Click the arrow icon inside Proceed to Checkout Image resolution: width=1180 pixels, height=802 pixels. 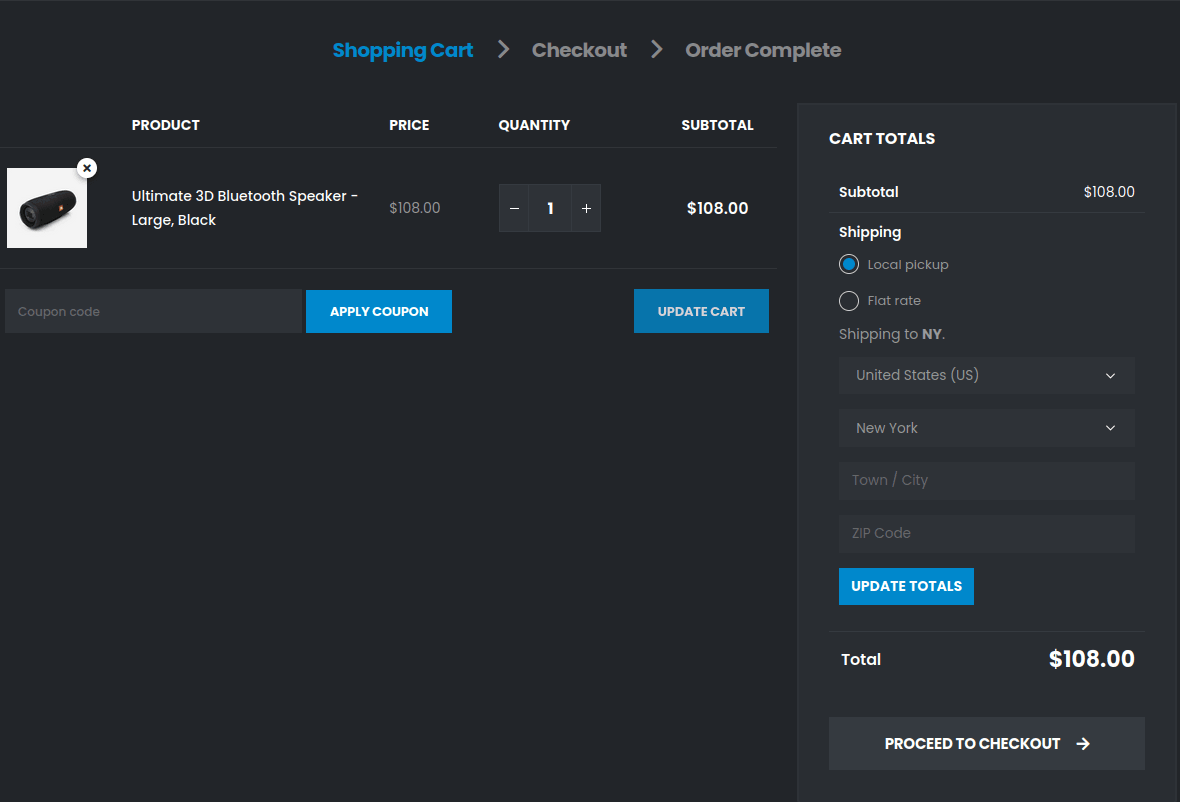click(1083, 743)
